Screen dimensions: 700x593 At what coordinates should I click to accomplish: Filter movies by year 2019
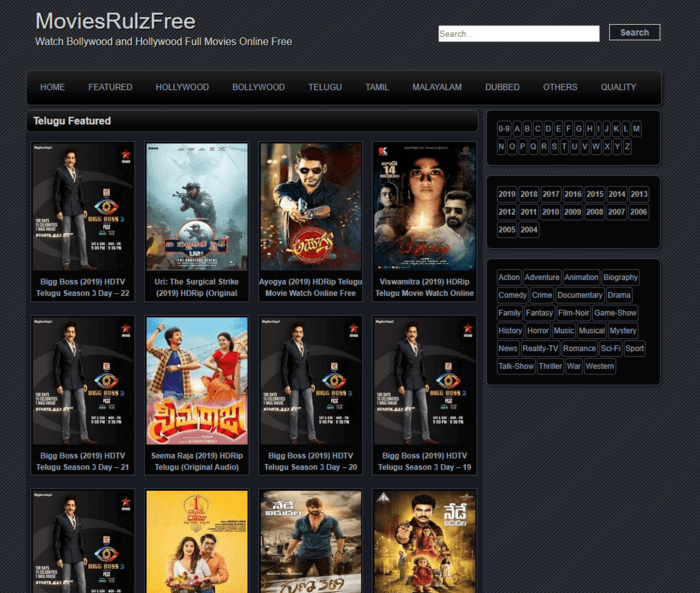pyautogui.click(x=507, y=194)
